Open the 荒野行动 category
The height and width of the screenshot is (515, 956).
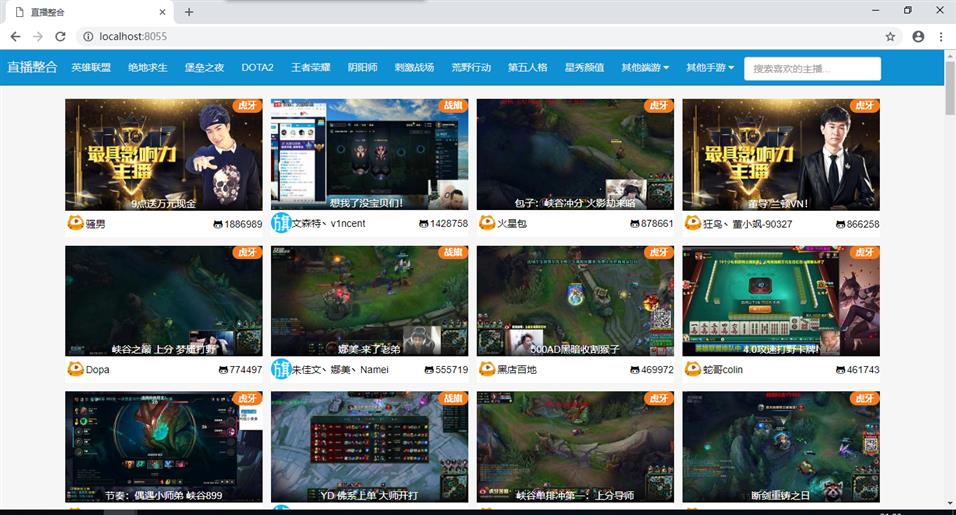point(471,68)
